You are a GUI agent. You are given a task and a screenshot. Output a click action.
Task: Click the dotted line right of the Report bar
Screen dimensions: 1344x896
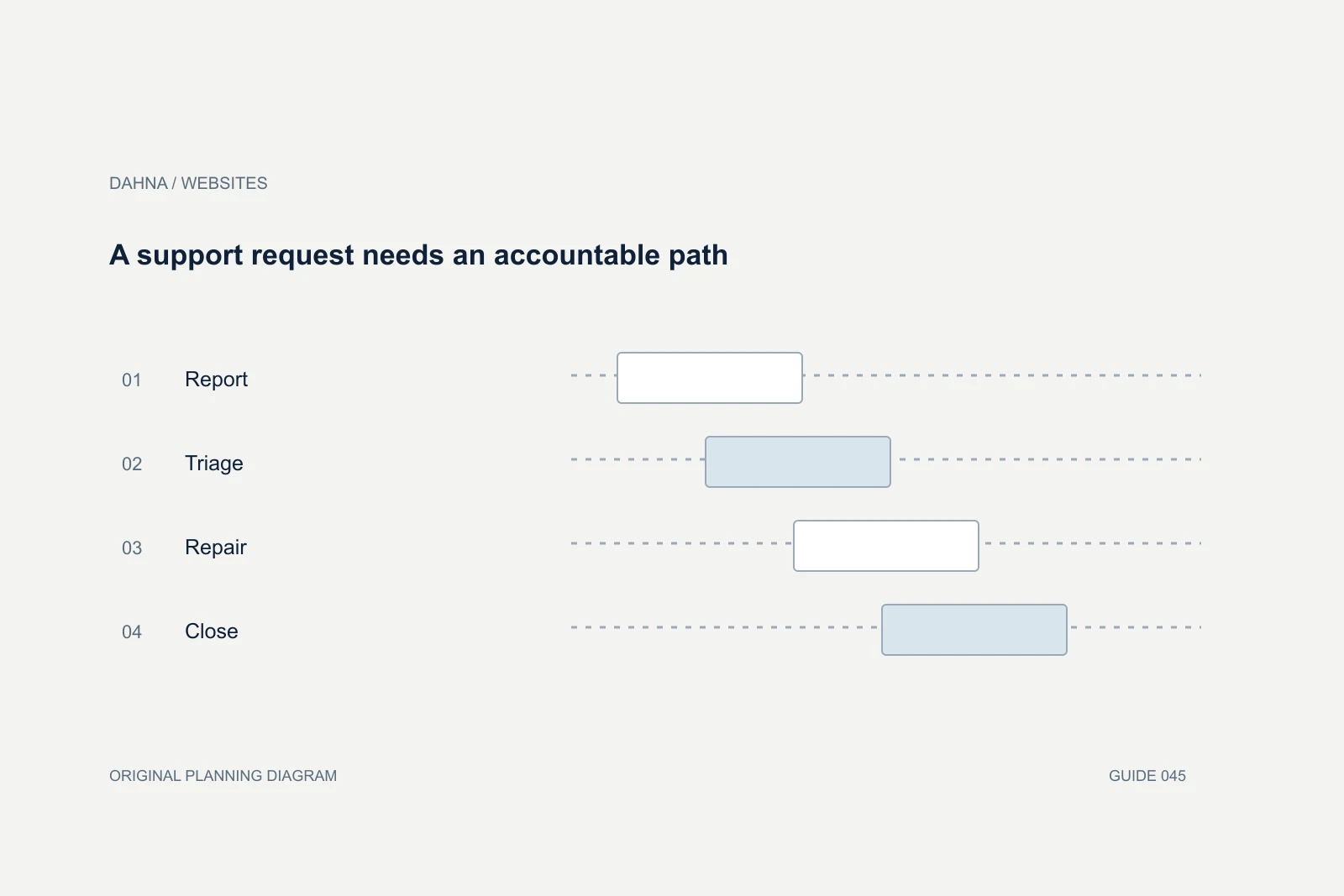1002,375
